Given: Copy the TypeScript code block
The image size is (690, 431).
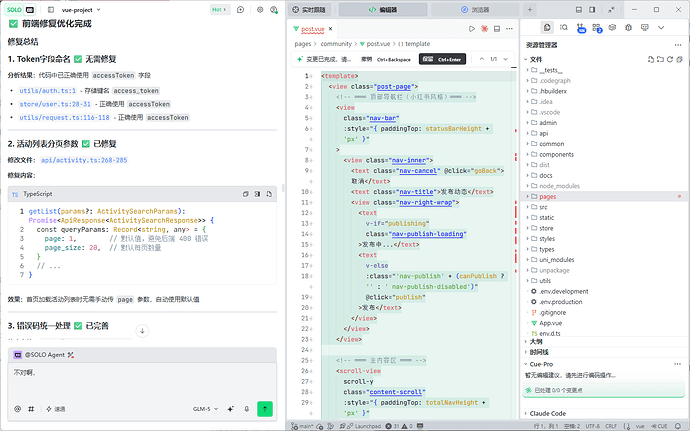Looking at the screenshot, I should [x=246, y=194].
